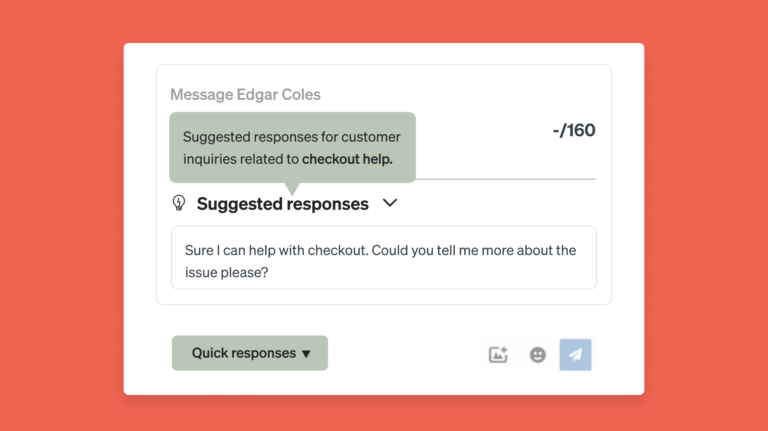This screenshot has height=431, width=768.
Task: Open the emoji picker smiley icon
Action: pyautogui.click(x=537, y=355)
